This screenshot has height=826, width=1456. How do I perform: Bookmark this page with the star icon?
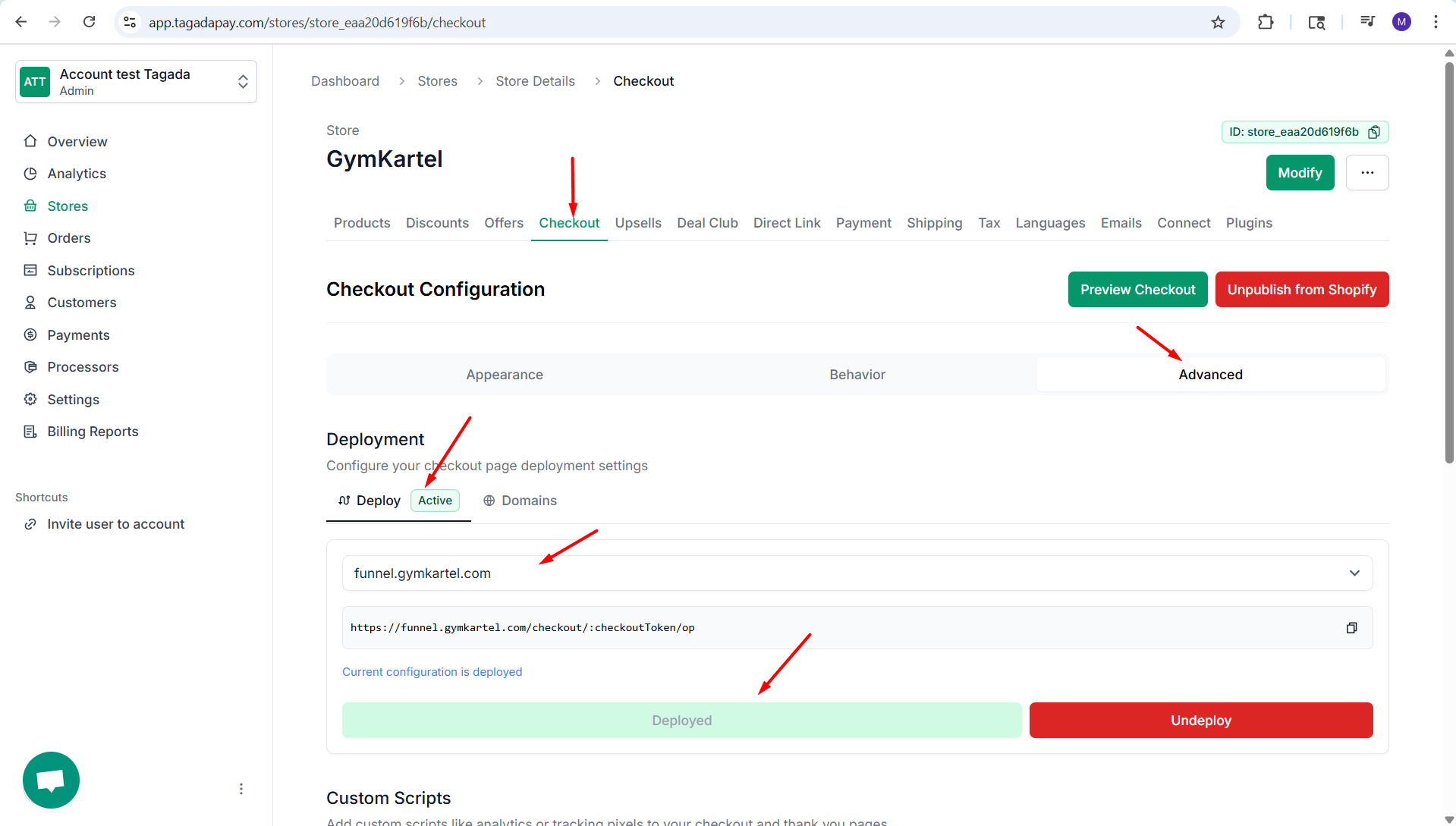click(x=1218, y=22)
